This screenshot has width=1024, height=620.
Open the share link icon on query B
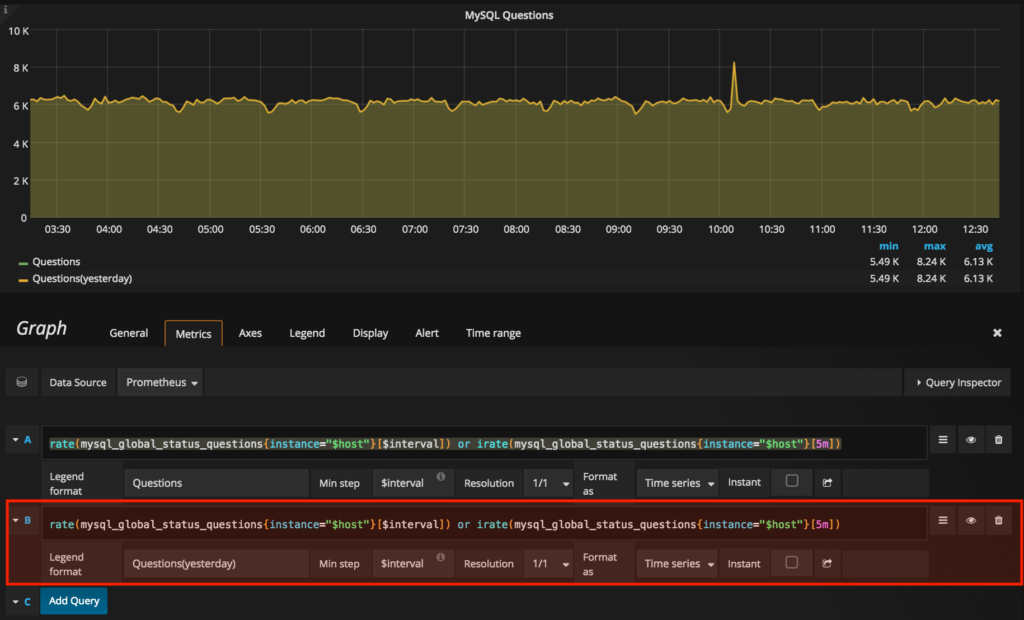coord(827,563)
